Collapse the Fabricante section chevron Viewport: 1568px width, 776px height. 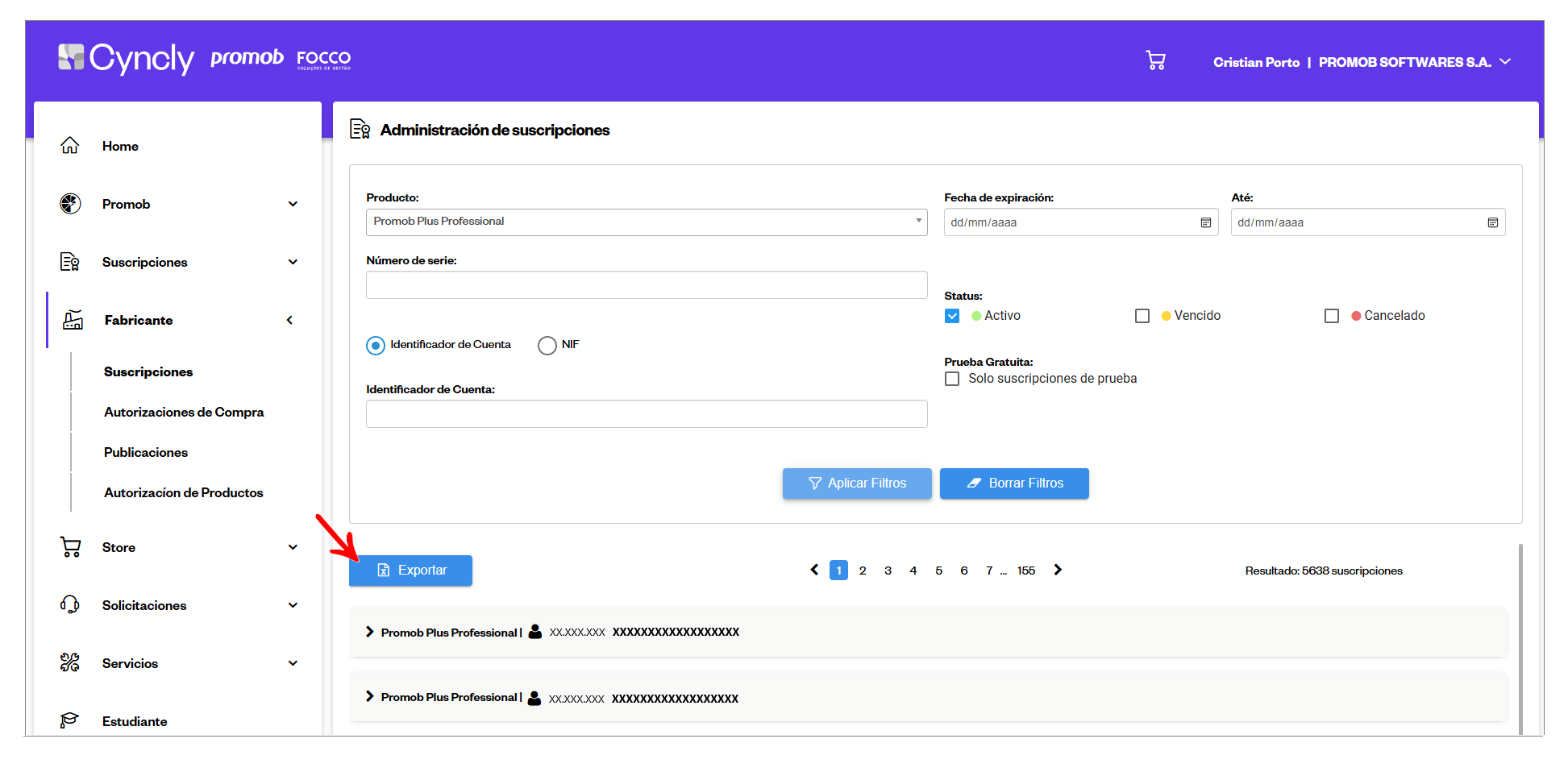tap(290, 320)
